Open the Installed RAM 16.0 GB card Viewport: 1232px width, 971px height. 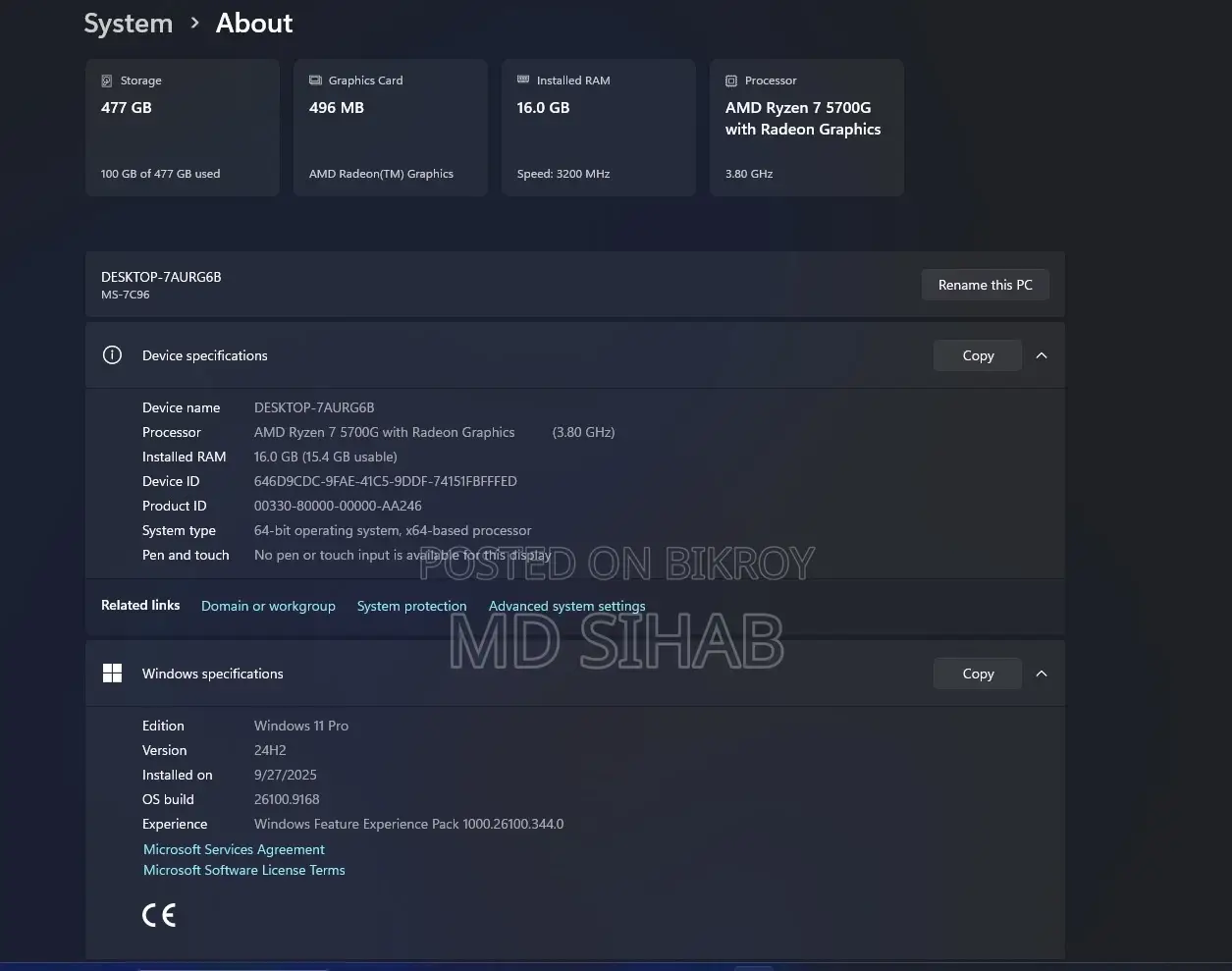pyautogui.click(x=599, y=128)
